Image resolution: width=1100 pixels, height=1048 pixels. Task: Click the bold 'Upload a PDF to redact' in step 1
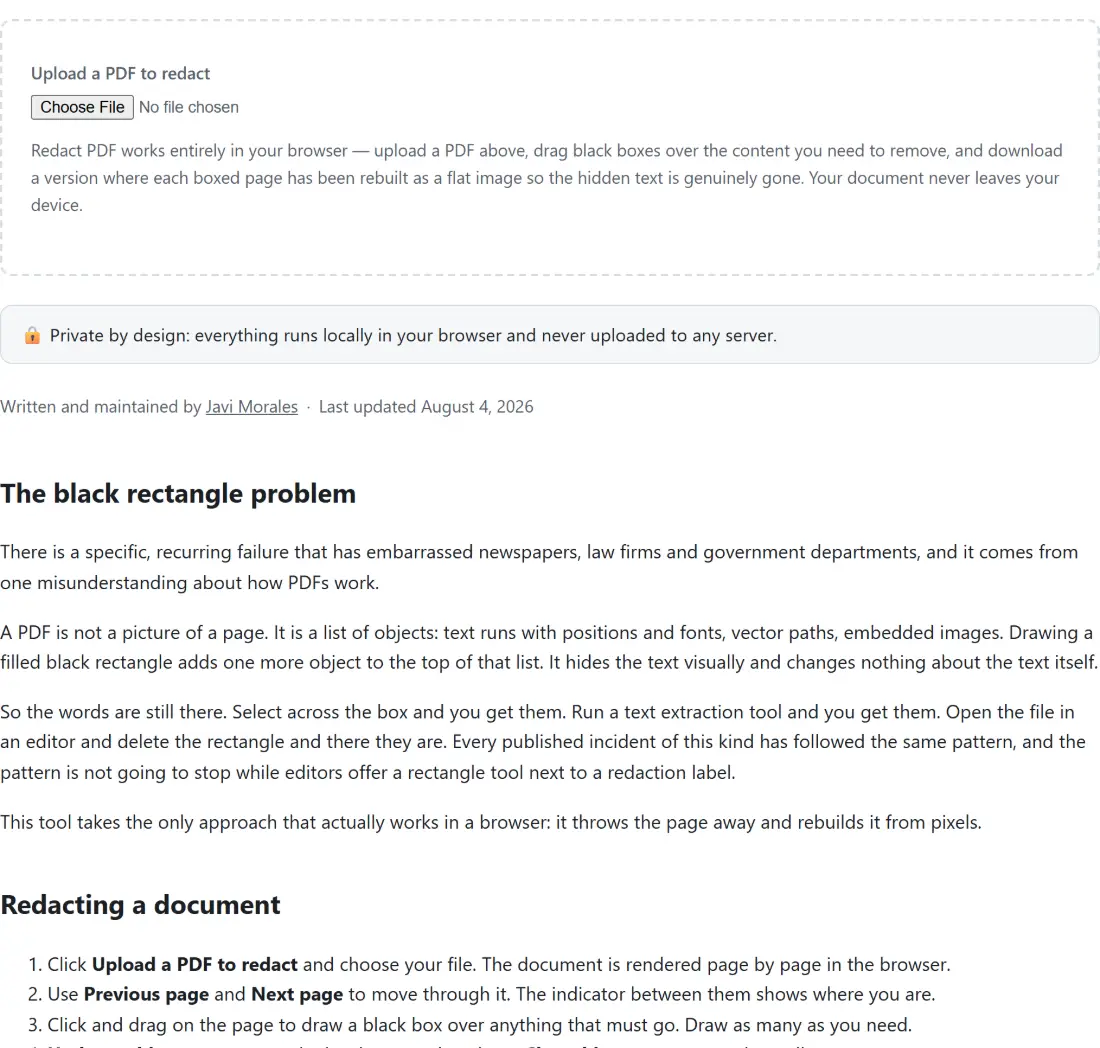[x=194, y=965]
